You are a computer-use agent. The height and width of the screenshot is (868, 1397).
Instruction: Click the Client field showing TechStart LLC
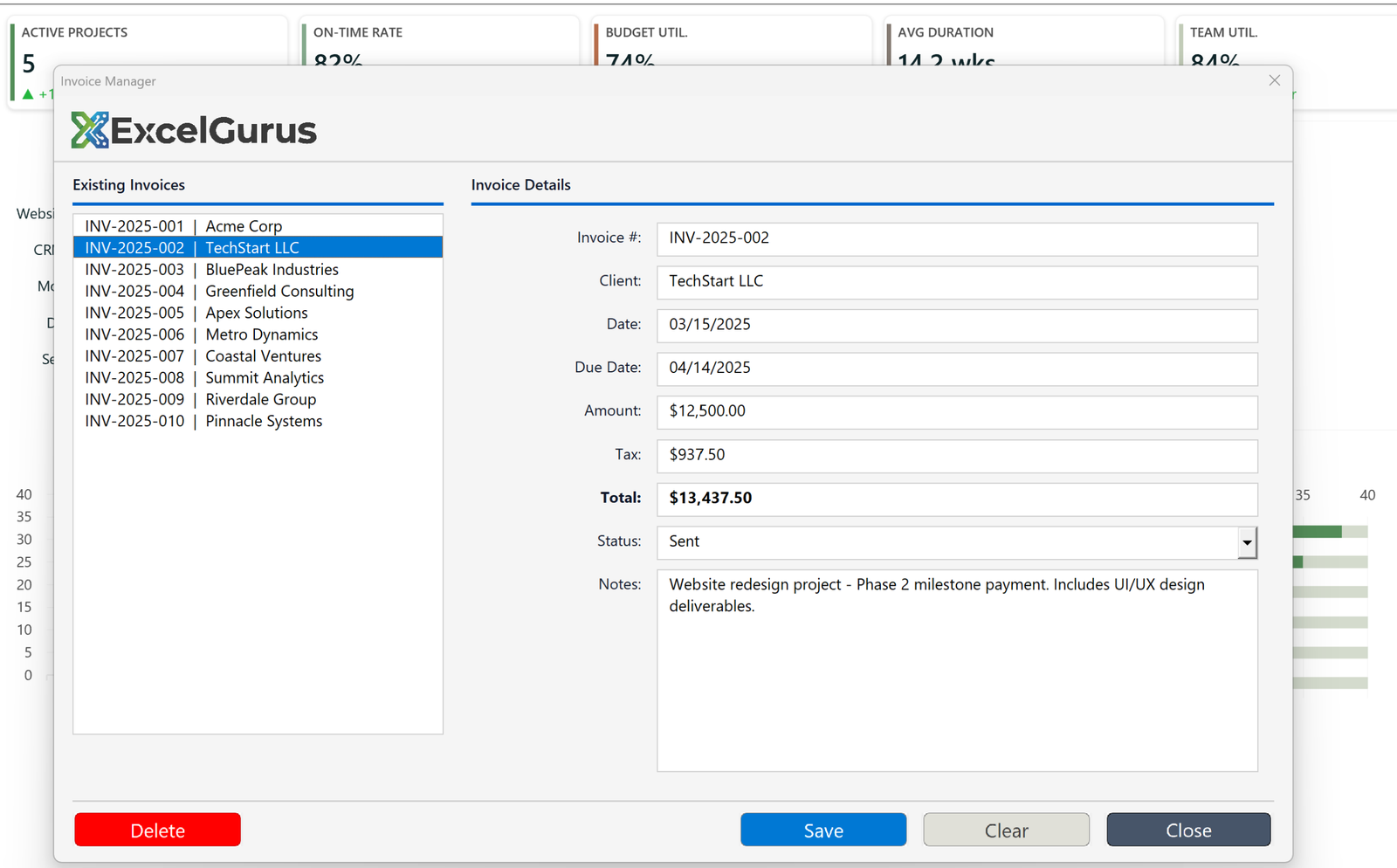956,282
